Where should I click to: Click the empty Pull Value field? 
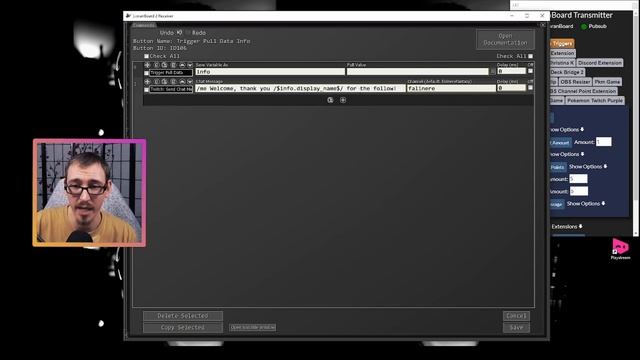pos(418,72)
